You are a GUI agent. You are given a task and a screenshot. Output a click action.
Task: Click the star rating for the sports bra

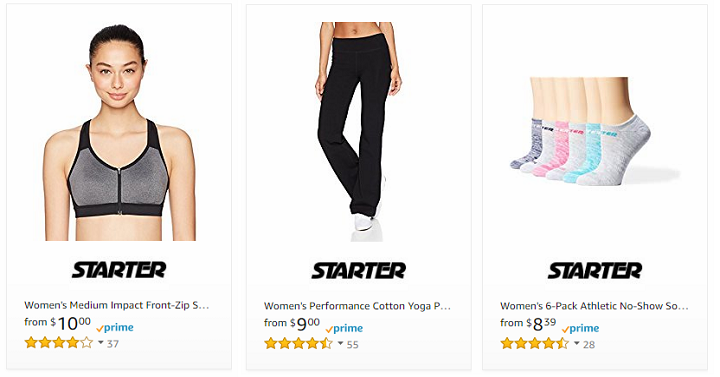click(59, 343)
